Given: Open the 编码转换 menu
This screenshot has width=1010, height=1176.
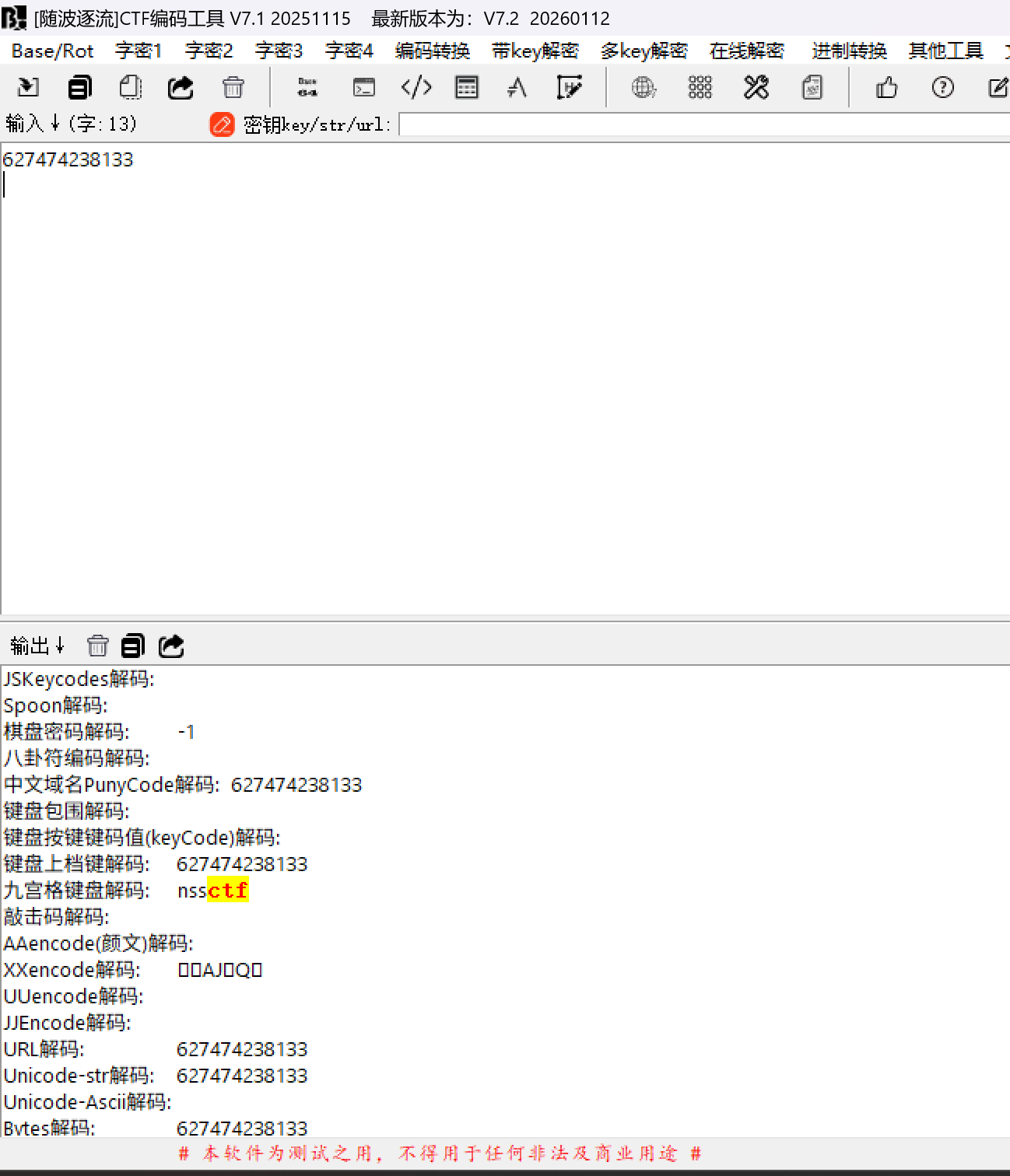Looking at the screenshot, I should pyautogui.click(x=432, y=51).
